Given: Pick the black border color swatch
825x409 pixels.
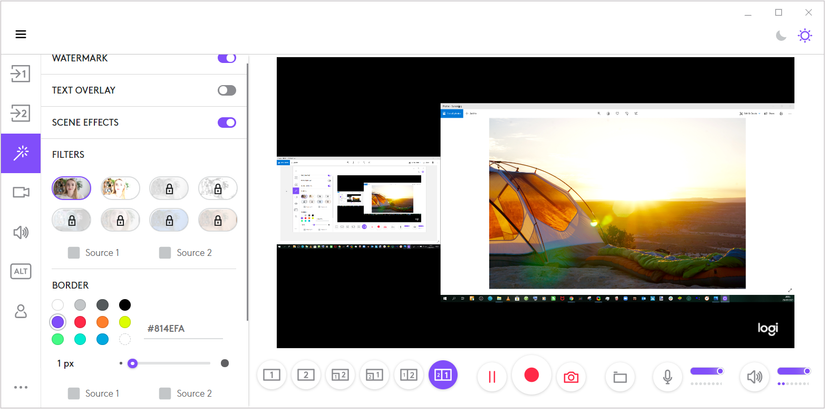Looking at the screenshot, I should (x=125, y=305).
